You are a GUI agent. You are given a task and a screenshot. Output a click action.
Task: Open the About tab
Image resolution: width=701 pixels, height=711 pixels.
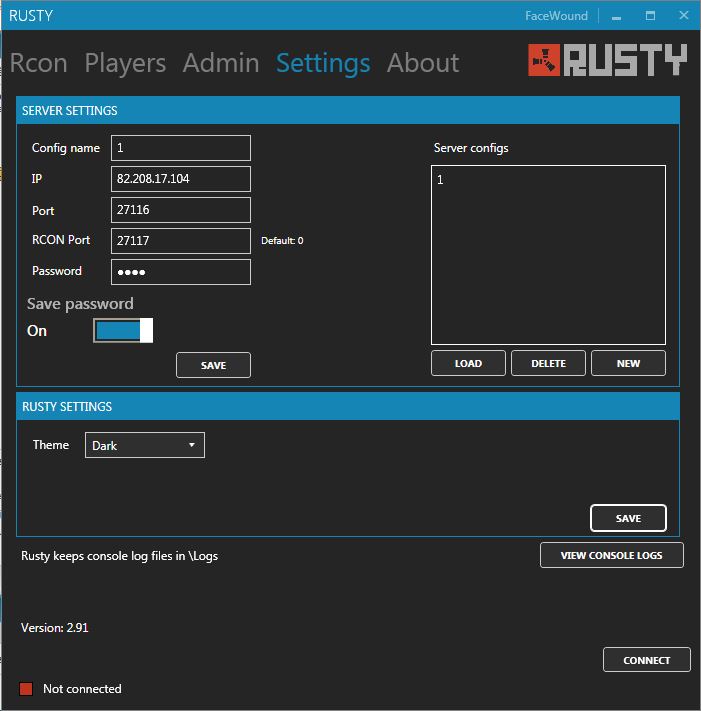click(x=423, y=63)
